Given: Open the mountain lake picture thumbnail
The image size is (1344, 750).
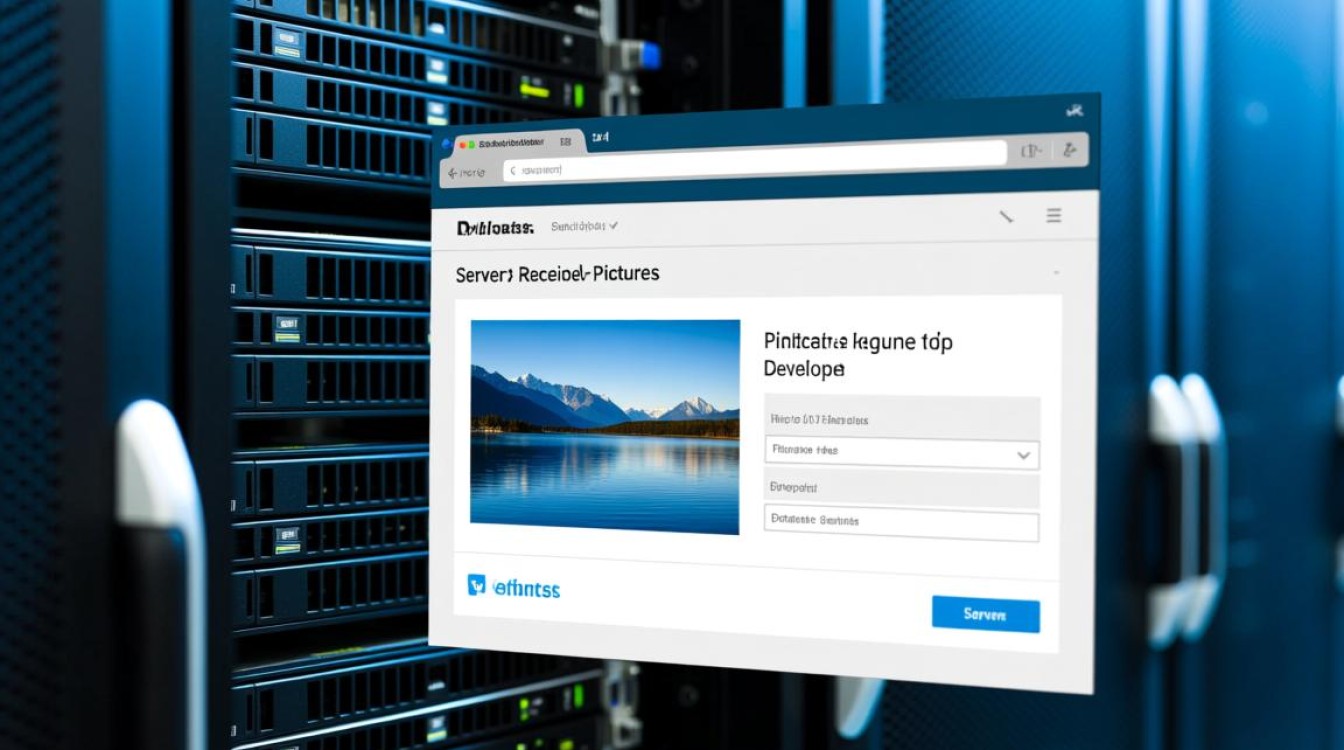Looking at the screenshot, I should click(x=605, y=427).
